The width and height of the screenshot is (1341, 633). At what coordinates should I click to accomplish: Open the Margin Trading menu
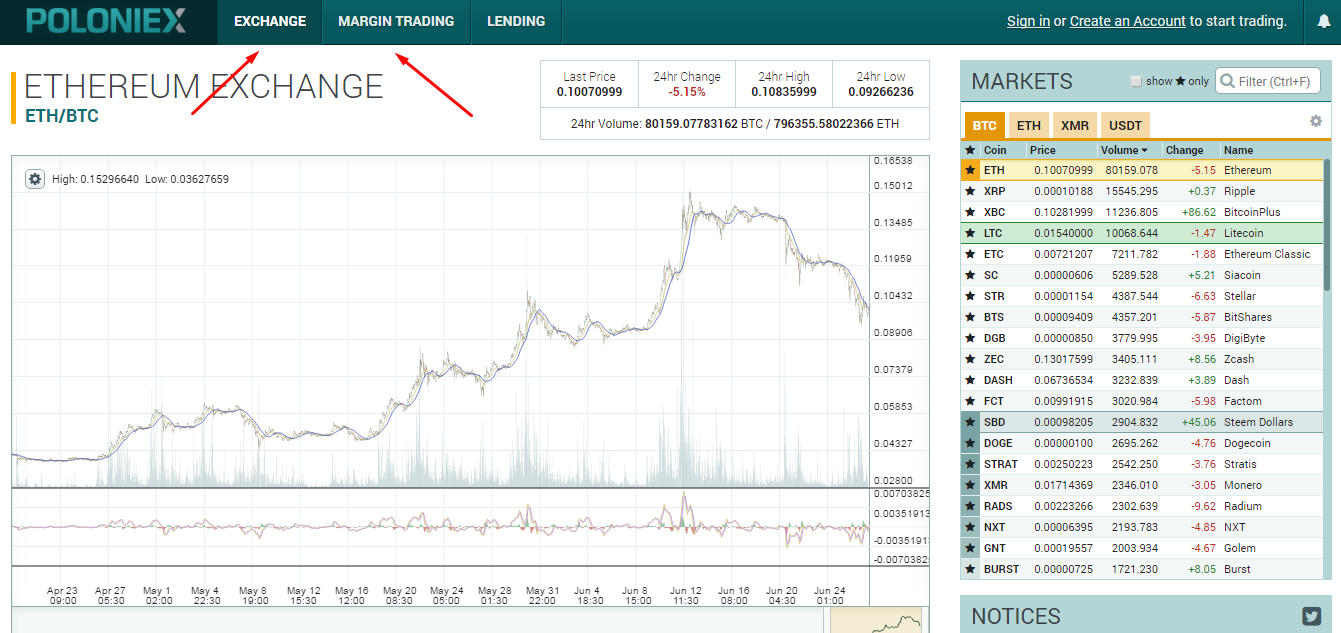click(396, 21)
